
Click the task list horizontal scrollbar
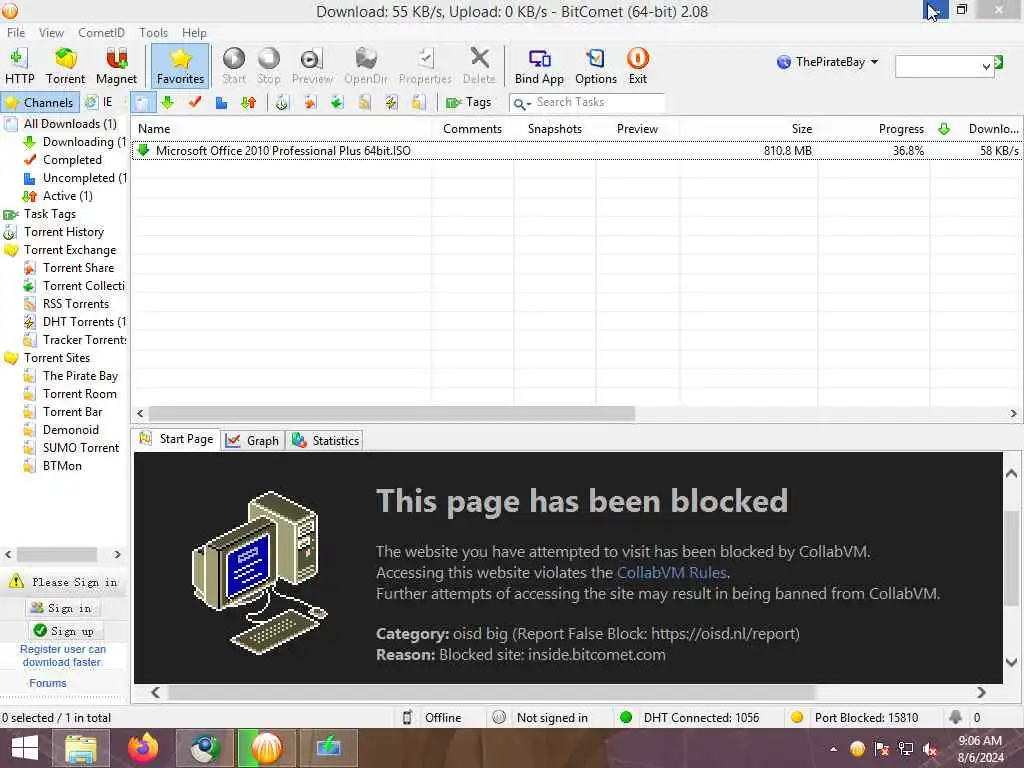392,413
